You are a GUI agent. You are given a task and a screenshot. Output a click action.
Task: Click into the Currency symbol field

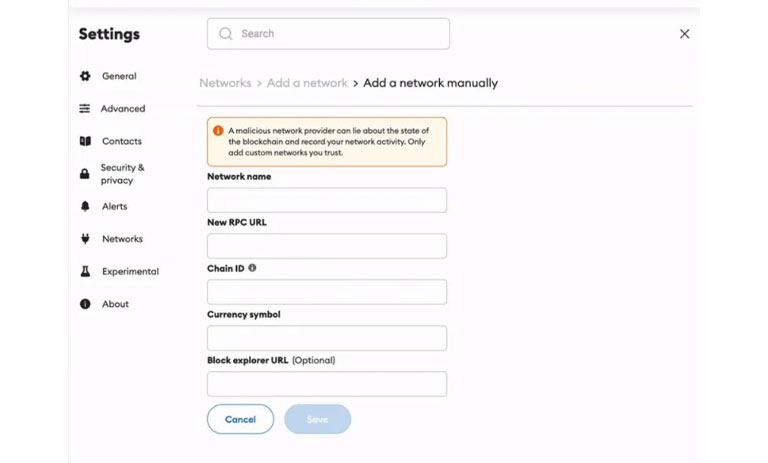327,338
